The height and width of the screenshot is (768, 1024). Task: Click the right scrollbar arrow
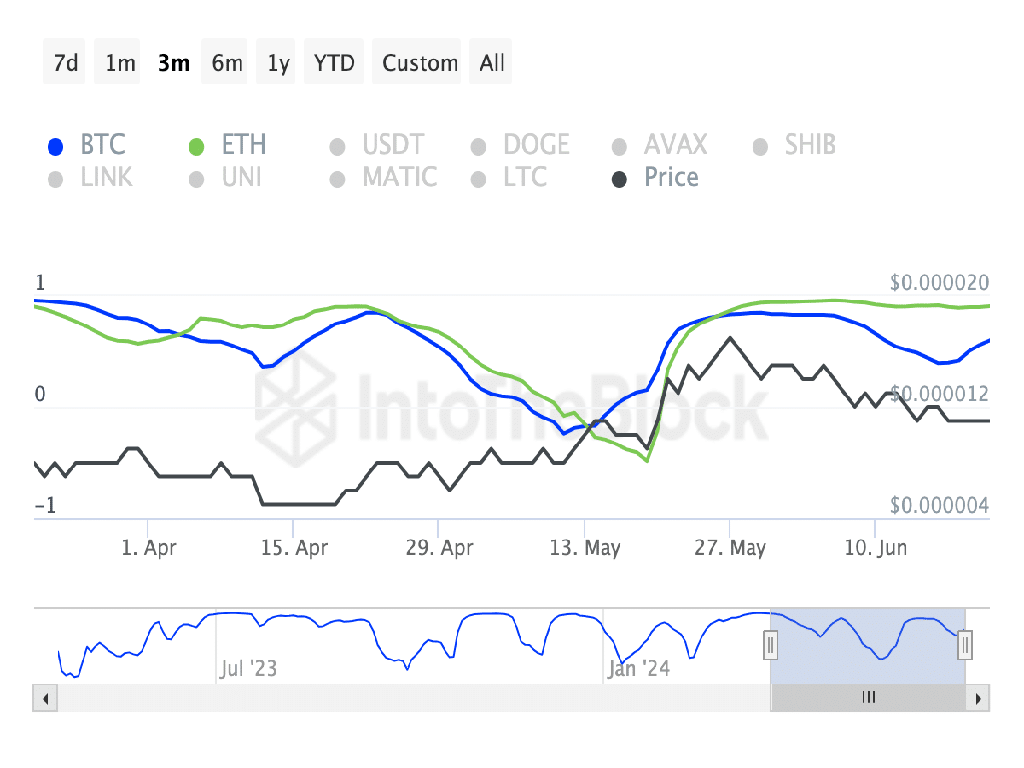tap(980, 698)
